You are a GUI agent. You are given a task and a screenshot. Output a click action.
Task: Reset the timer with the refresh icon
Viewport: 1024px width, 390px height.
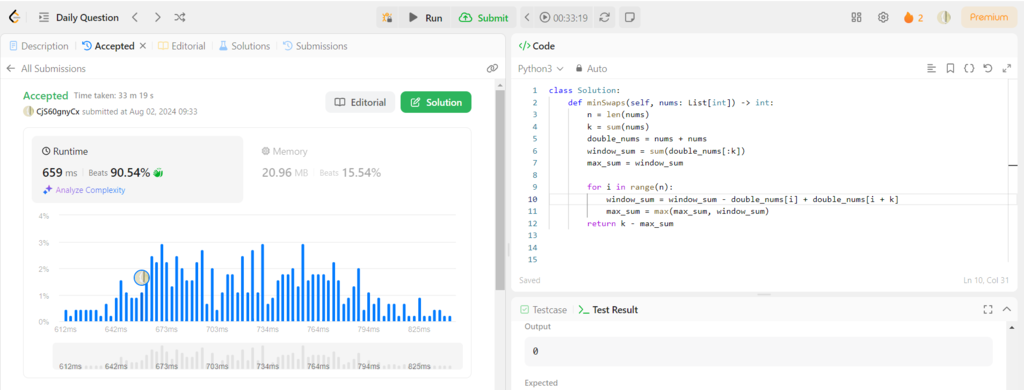tap(604, 18)
